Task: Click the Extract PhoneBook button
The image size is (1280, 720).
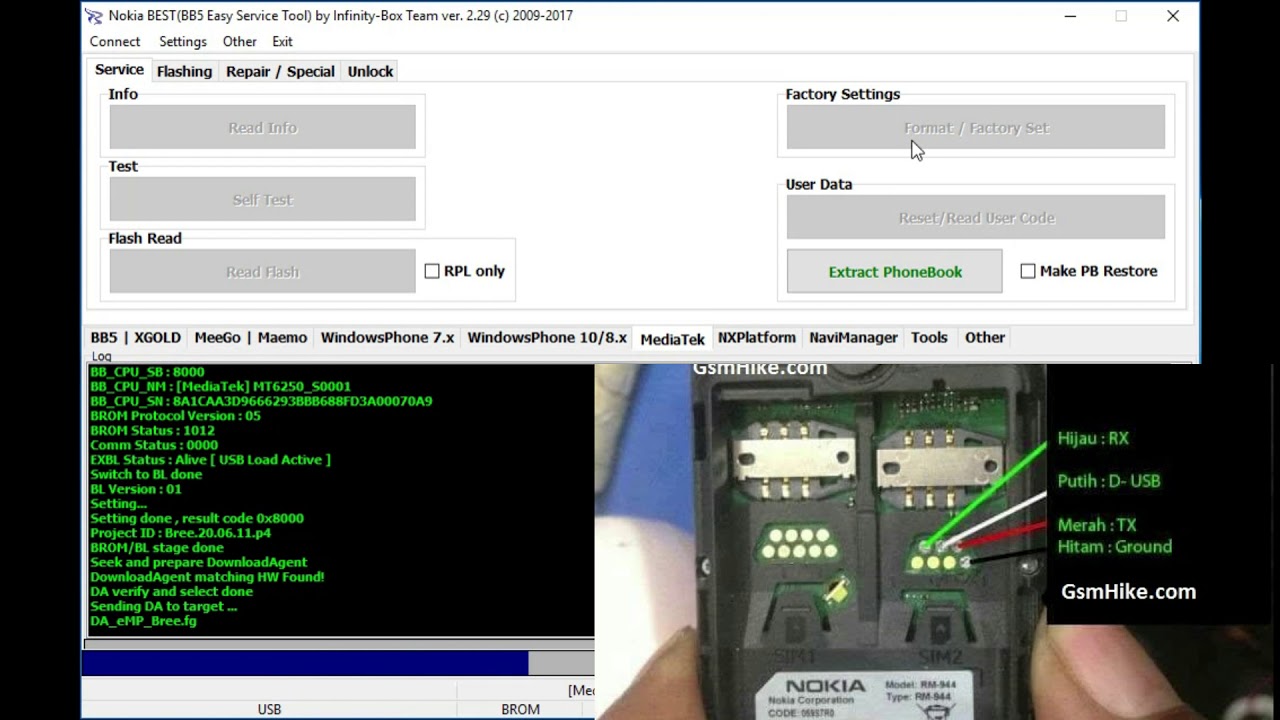Action: (894, 272)
